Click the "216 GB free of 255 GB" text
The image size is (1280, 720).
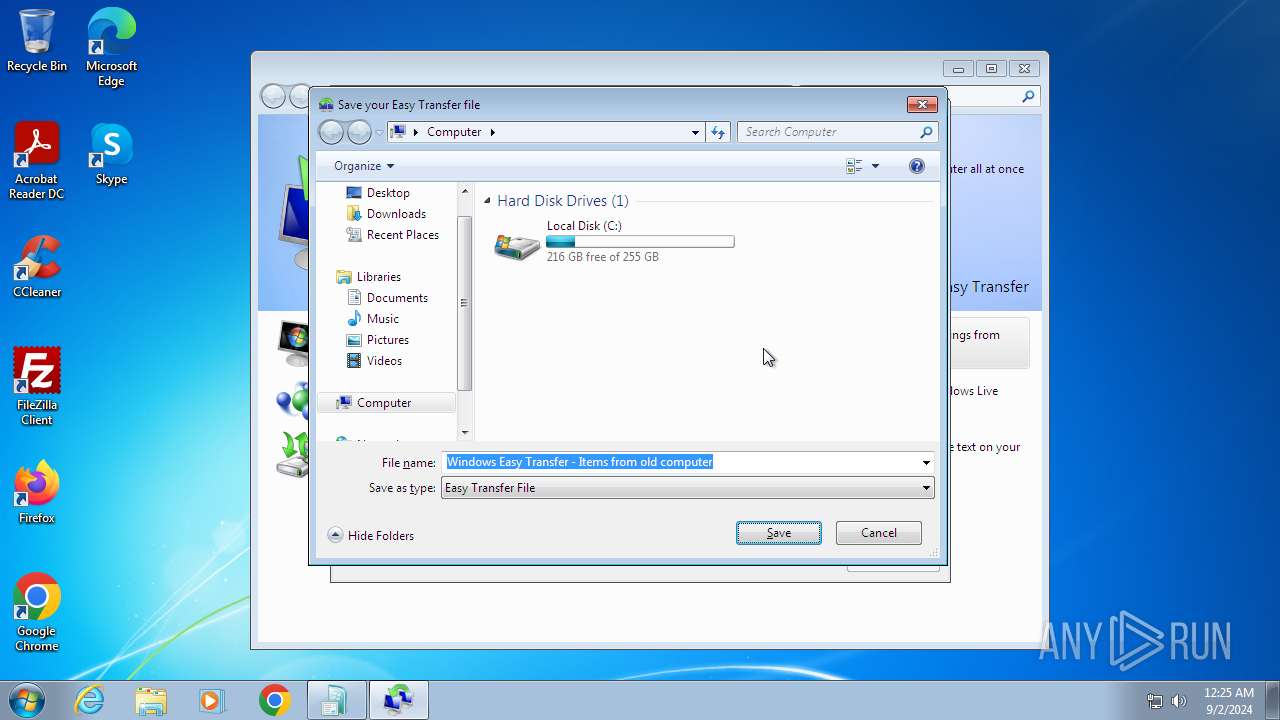(602, 257)
